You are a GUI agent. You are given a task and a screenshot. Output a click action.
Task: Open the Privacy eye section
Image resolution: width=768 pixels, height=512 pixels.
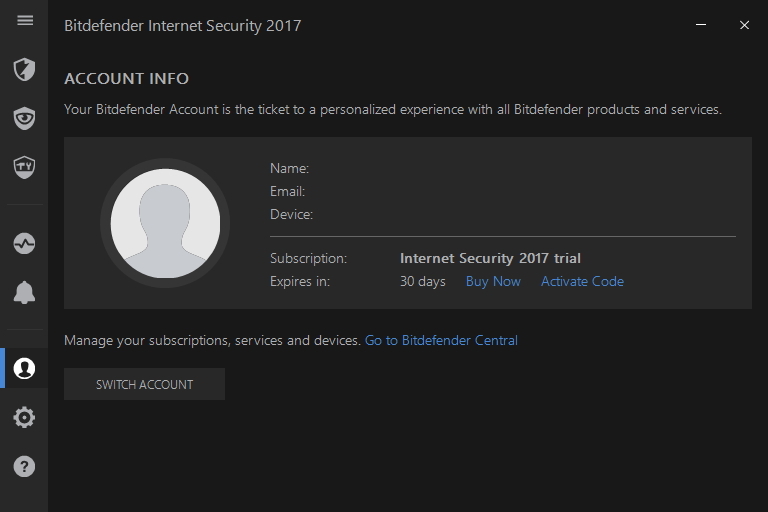[x=24, y=118]
